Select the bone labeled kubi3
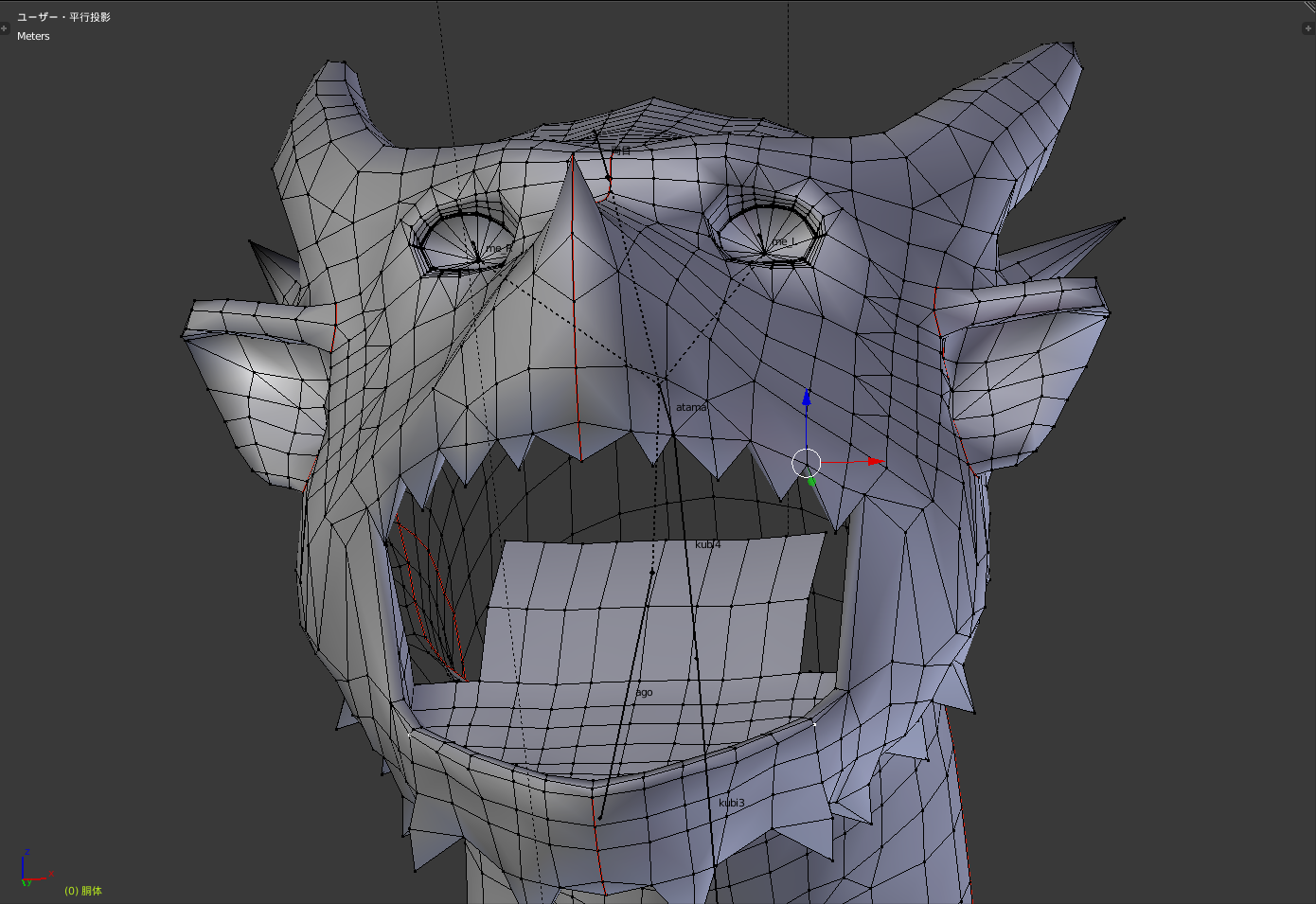 (x=731, y=803)
